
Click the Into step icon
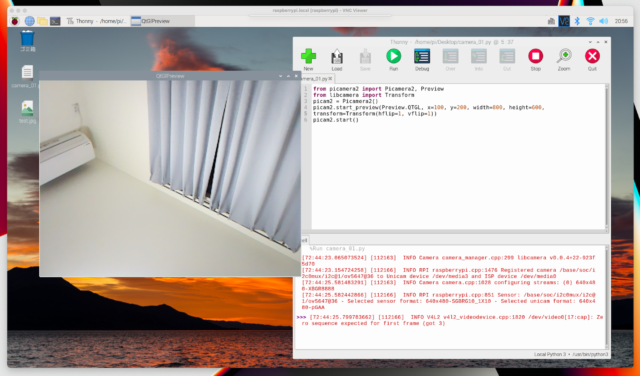(x=478, y=60)
